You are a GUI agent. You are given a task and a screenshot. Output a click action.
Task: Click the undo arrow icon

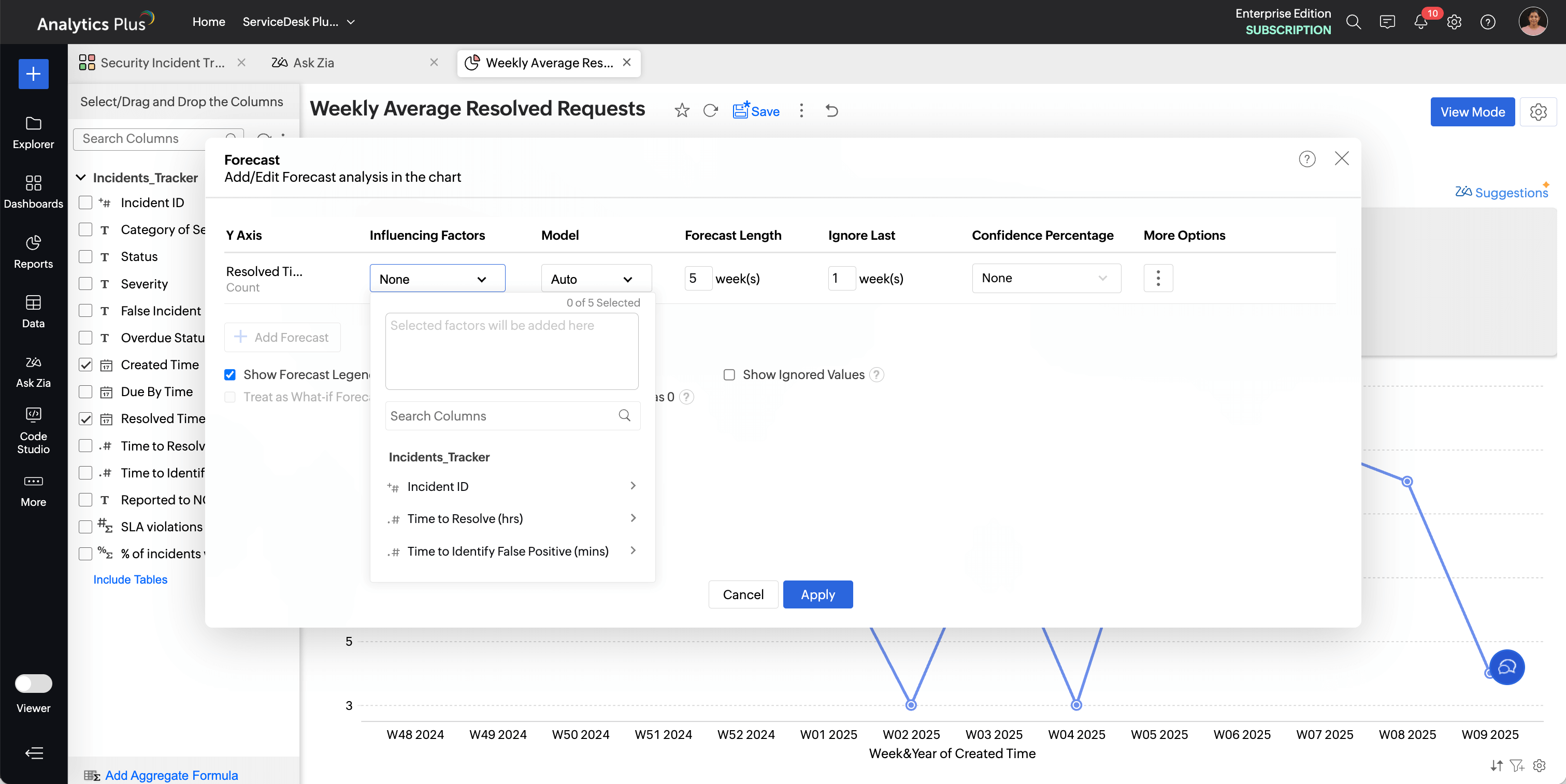(x=831, y=111)
